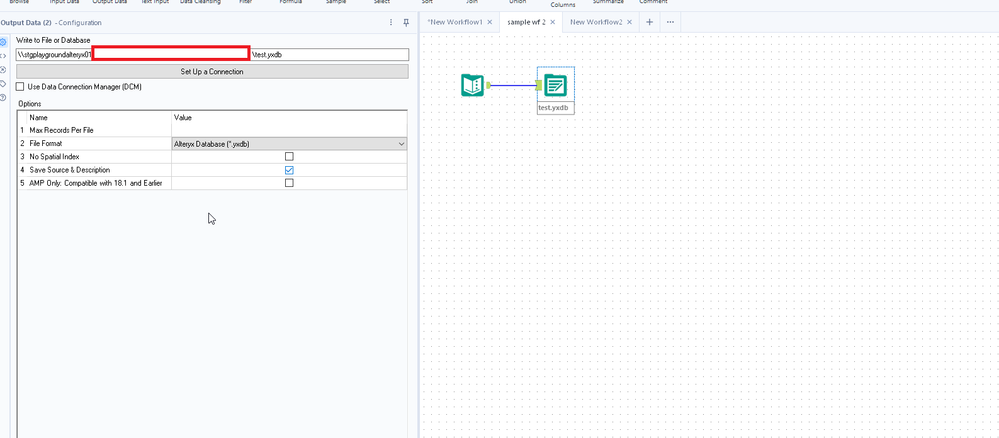Viewport: 999px width, 438px height.
Task: Open the File Format dropdown
Action: (x=289, y=144)
